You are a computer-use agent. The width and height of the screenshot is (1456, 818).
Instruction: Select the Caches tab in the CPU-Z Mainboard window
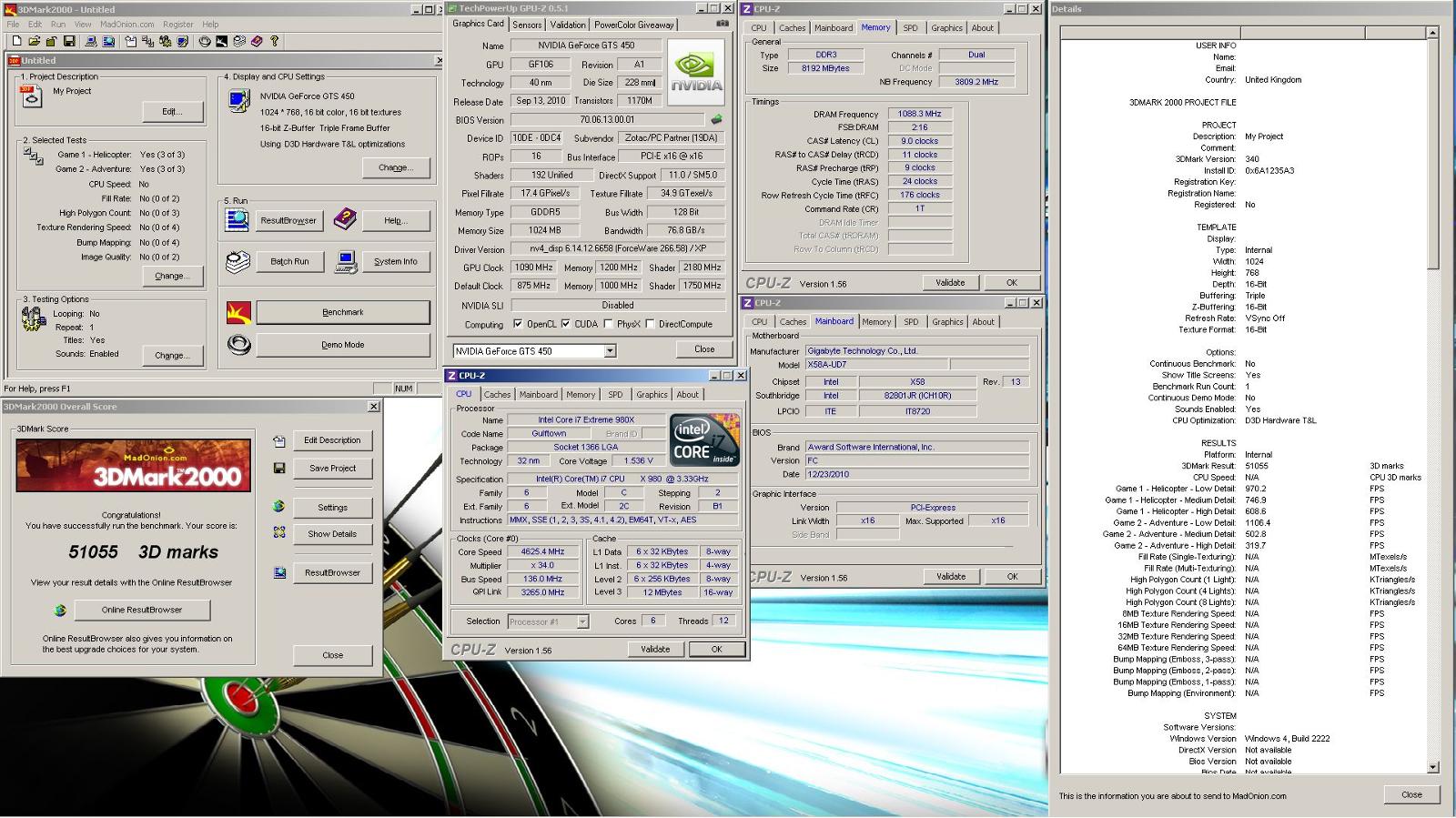(793, 322)
